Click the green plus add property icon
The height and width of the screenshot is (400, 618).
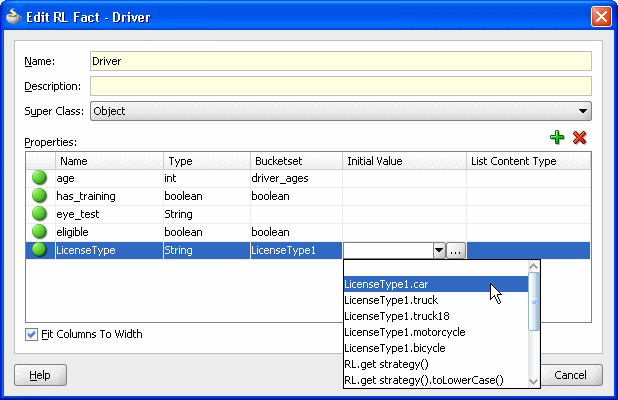tap(557, 138)
